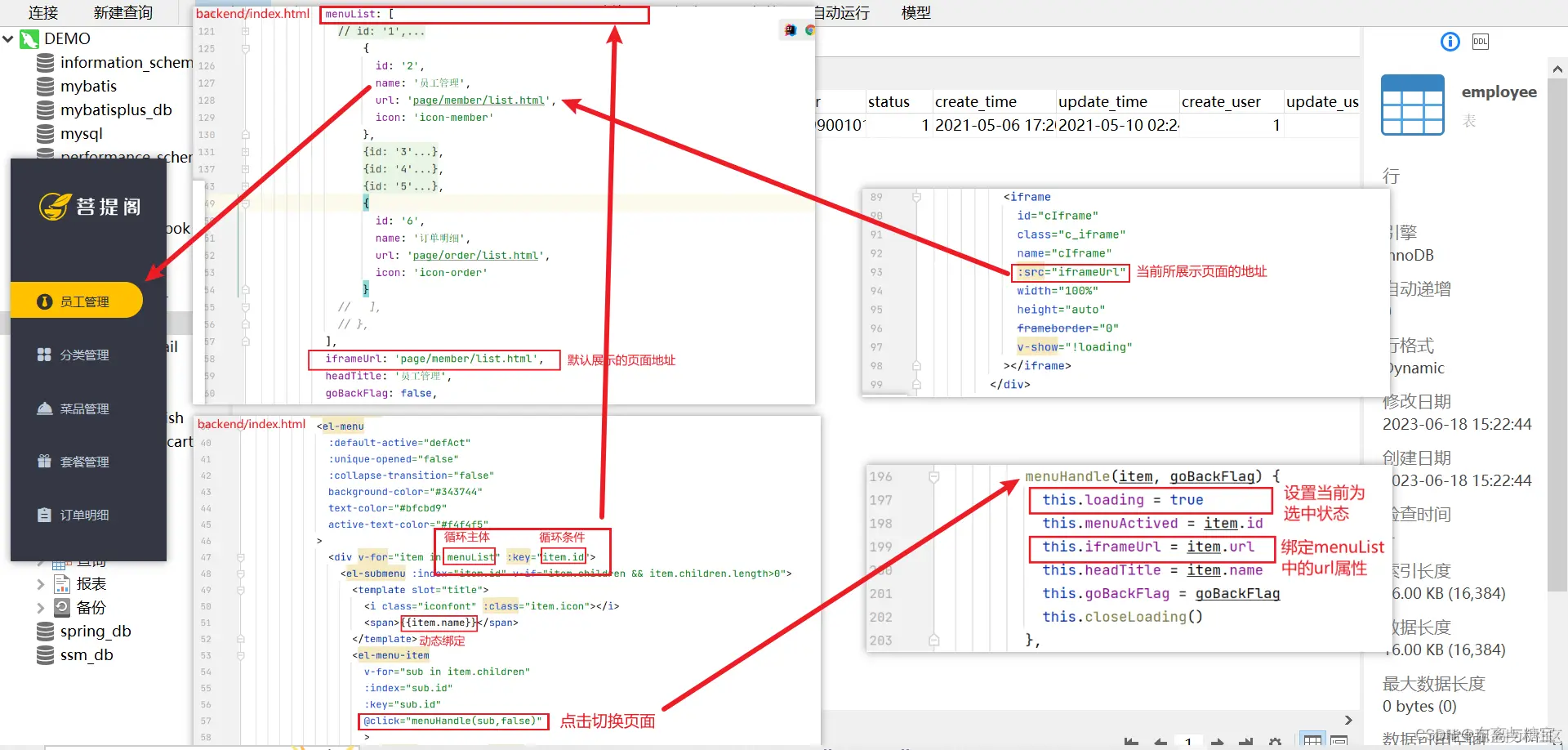Screen dimensions: 1568x750
Task: Go to the previous record page
Action: (1160, 742)
